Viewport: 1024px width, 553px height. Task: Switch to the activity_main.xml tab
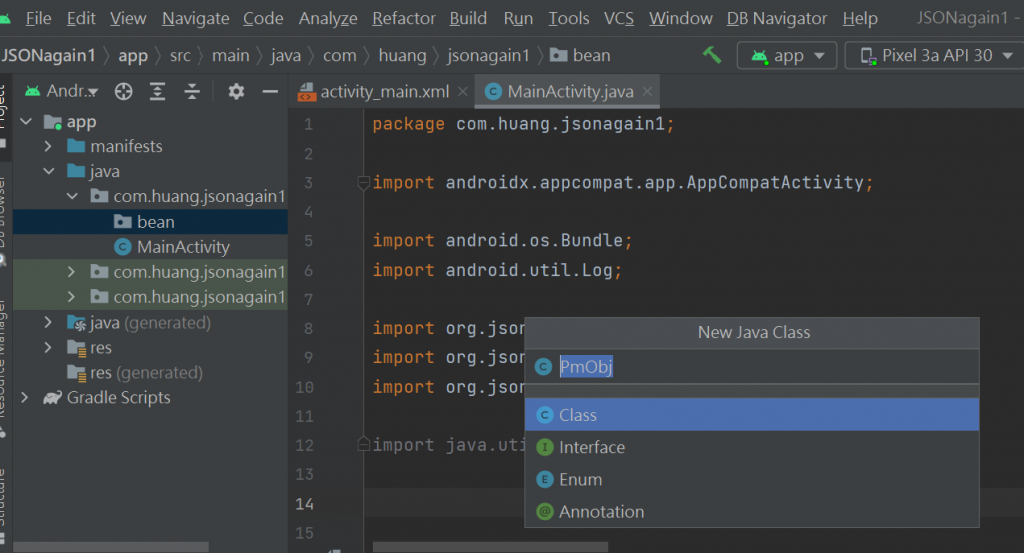coord(384,92)
